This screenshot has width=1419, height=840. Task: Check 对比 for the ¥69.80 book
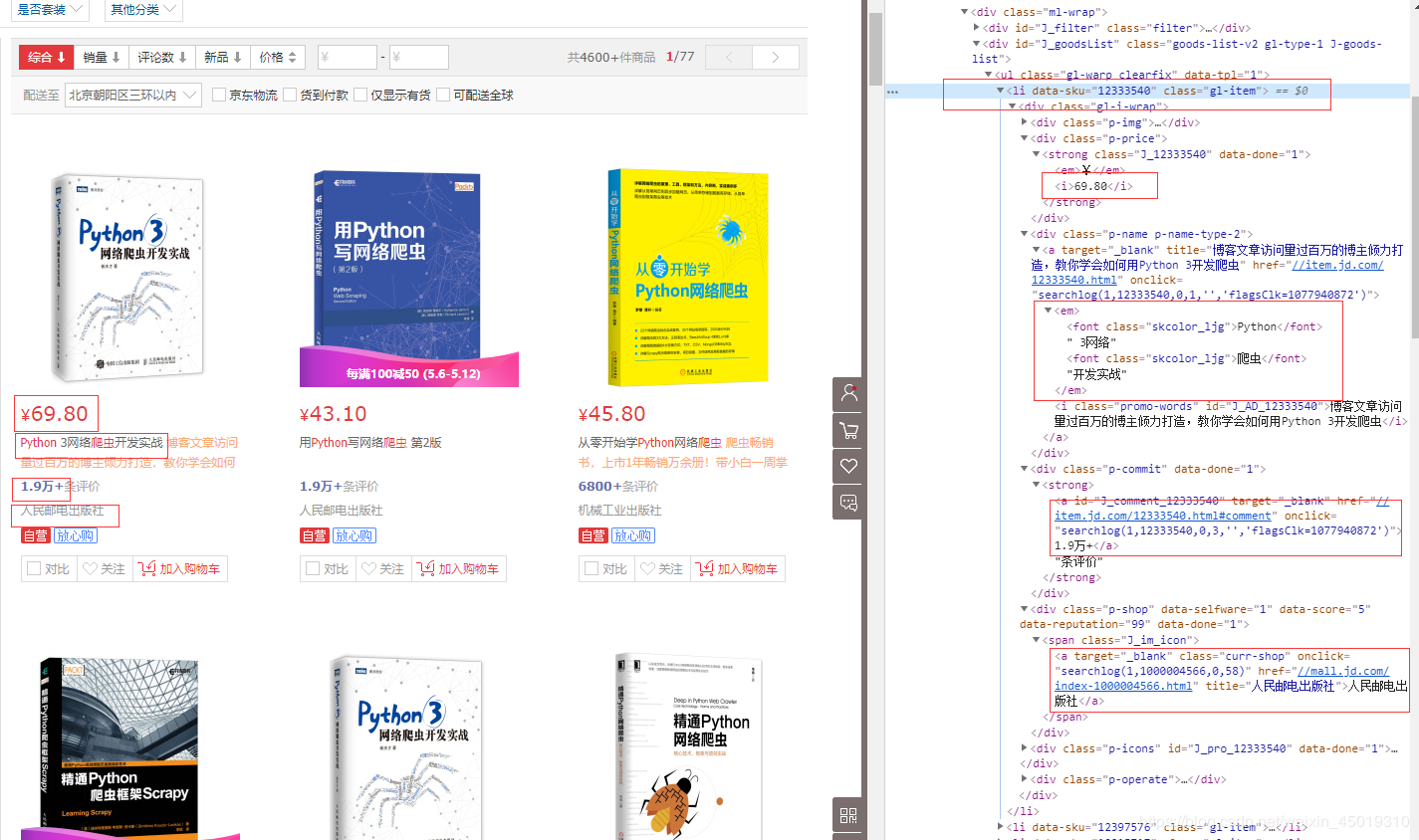[34, 569]
